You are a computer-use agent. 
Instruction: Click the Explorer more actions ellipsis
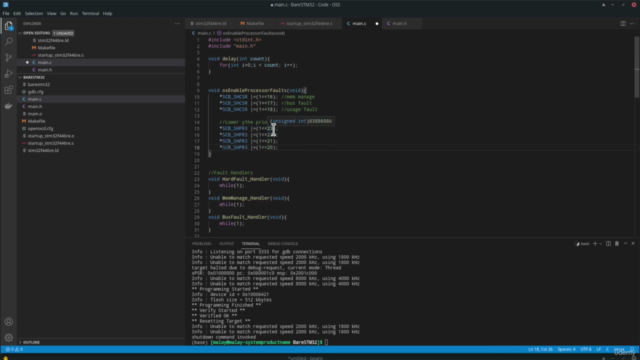177,24
